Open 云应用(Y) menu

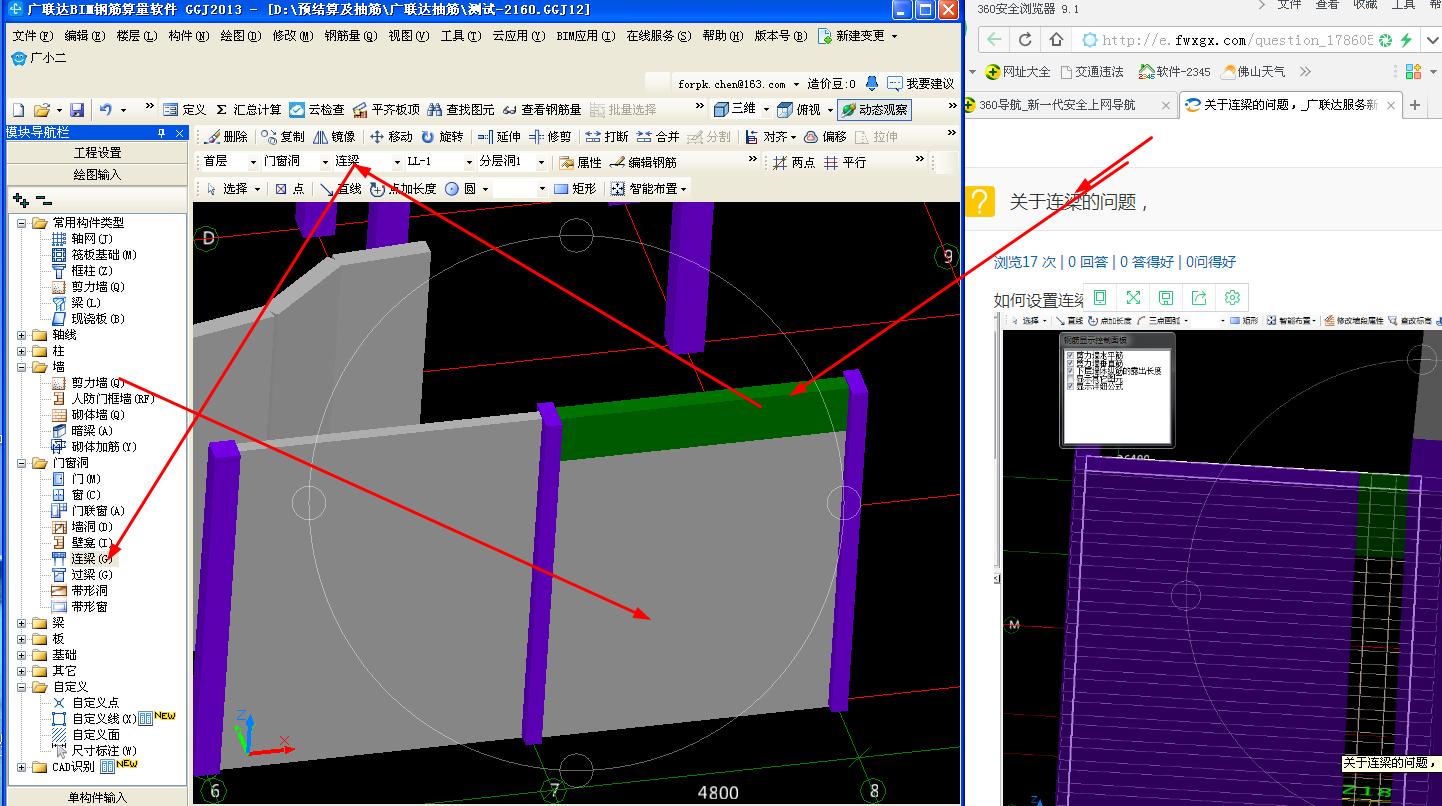[x=518, y=36]
